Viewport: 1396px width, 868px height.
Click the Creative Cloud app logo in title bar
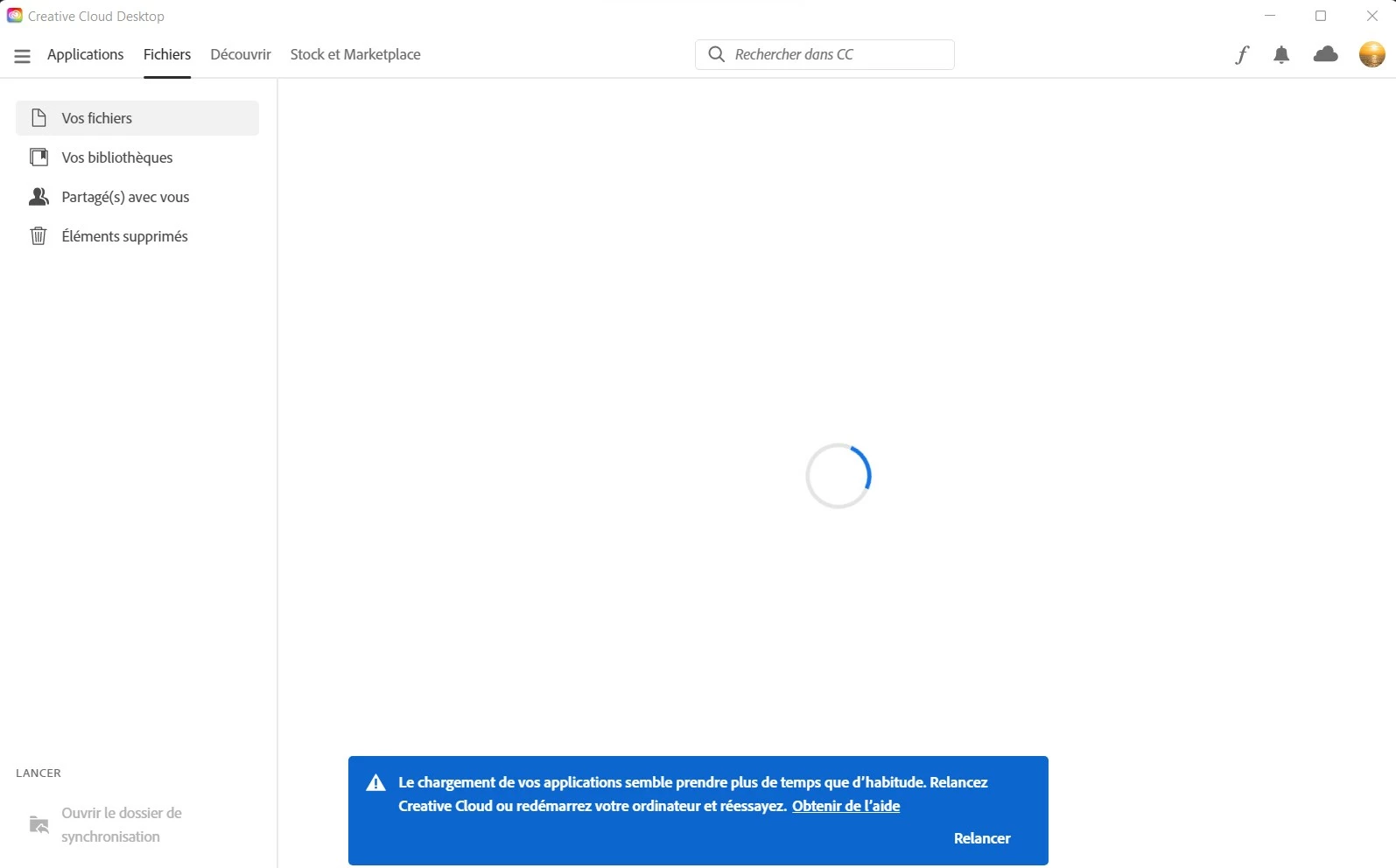[15, 16]
